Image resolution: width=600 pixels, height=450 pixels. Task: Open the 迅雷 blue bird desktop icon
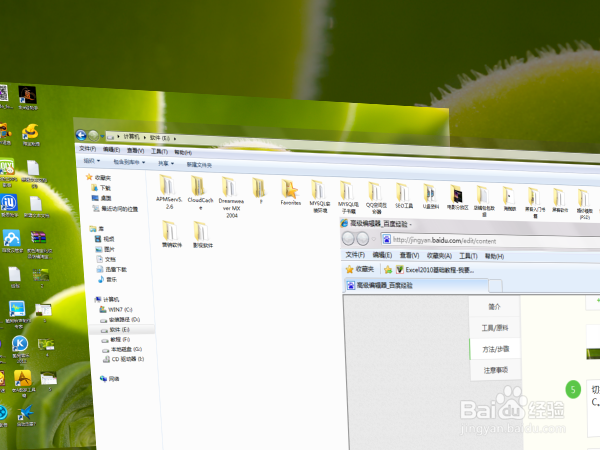click(26, 416)
